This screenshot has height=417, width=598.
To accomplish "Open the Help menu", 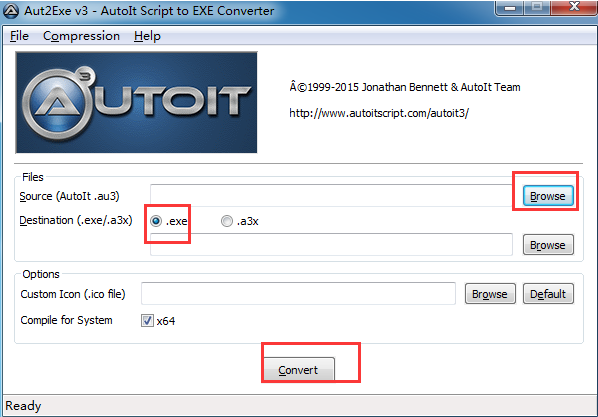I will coord(147,36).
